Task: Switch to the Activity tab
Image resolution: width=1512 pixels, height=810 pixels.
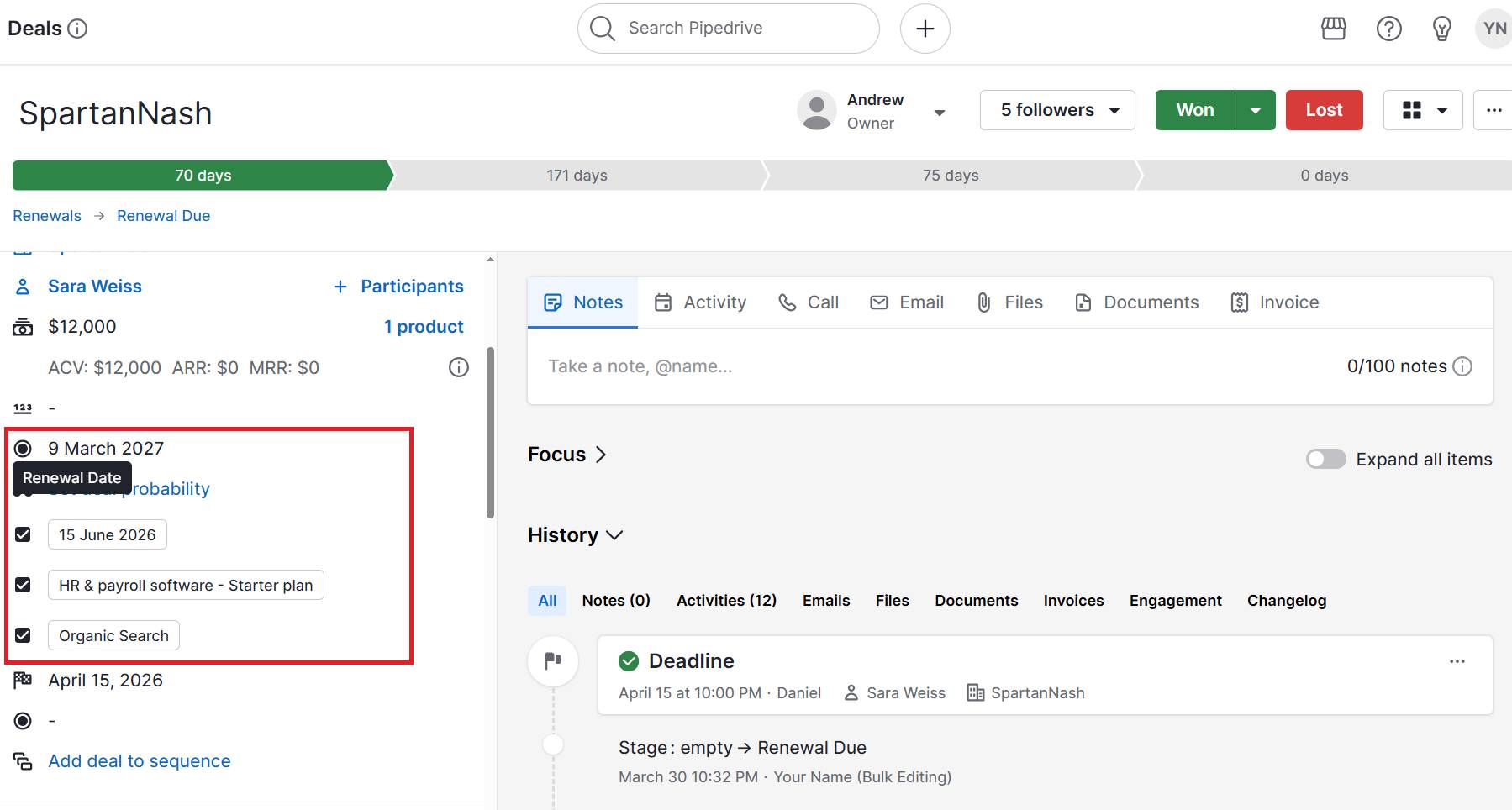Action: (699, 302)
